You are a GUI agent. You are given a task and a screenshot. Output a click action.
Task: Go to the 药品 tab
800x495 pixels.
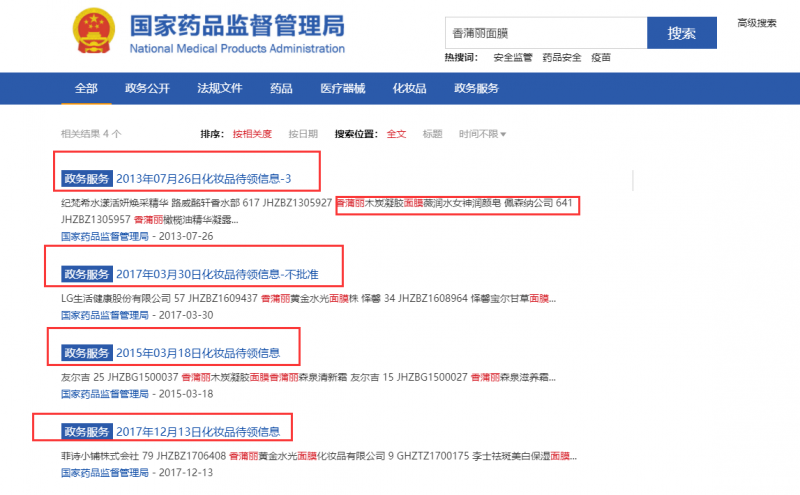click(281, 89)
